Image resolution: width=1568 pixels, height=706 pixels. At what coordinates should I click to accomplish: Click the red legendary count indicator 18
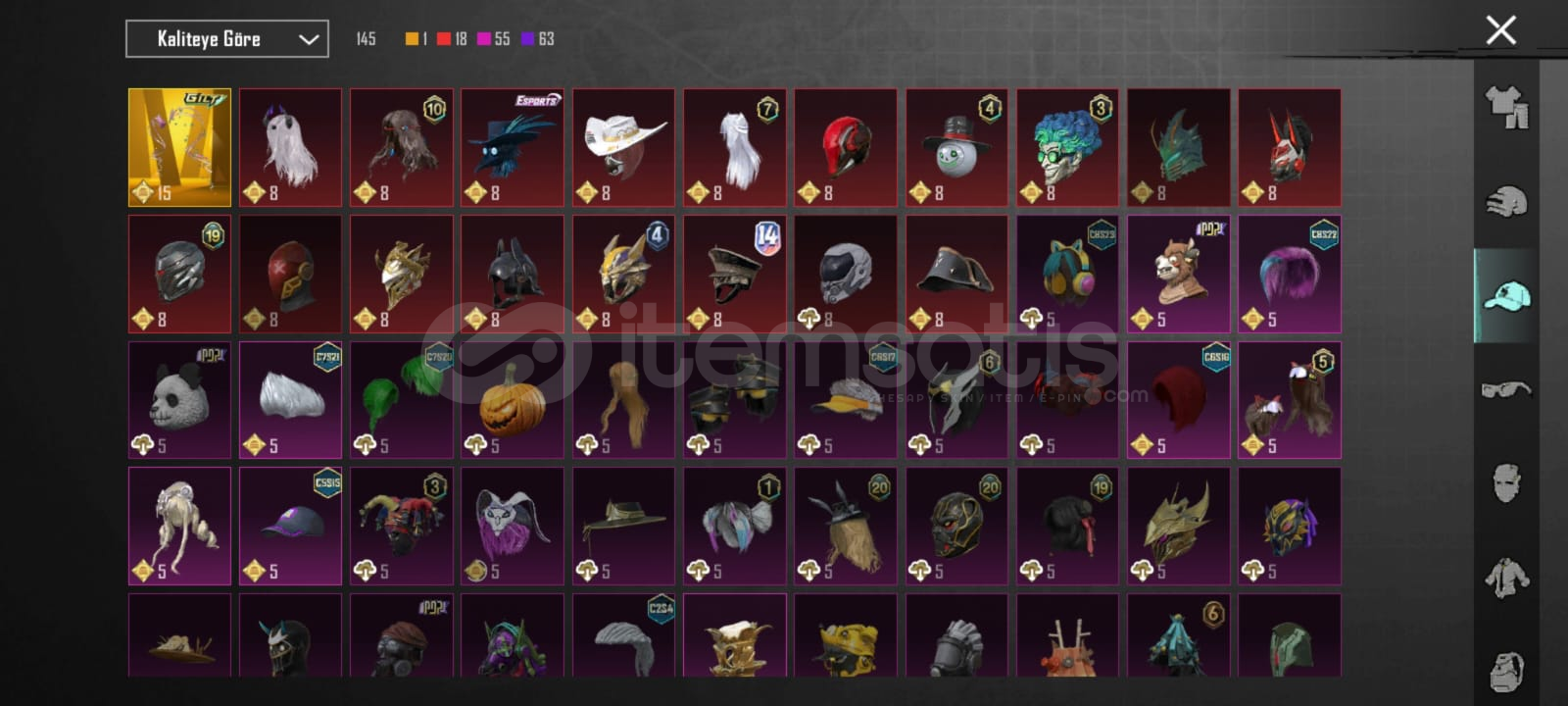[x=452, y=39]
